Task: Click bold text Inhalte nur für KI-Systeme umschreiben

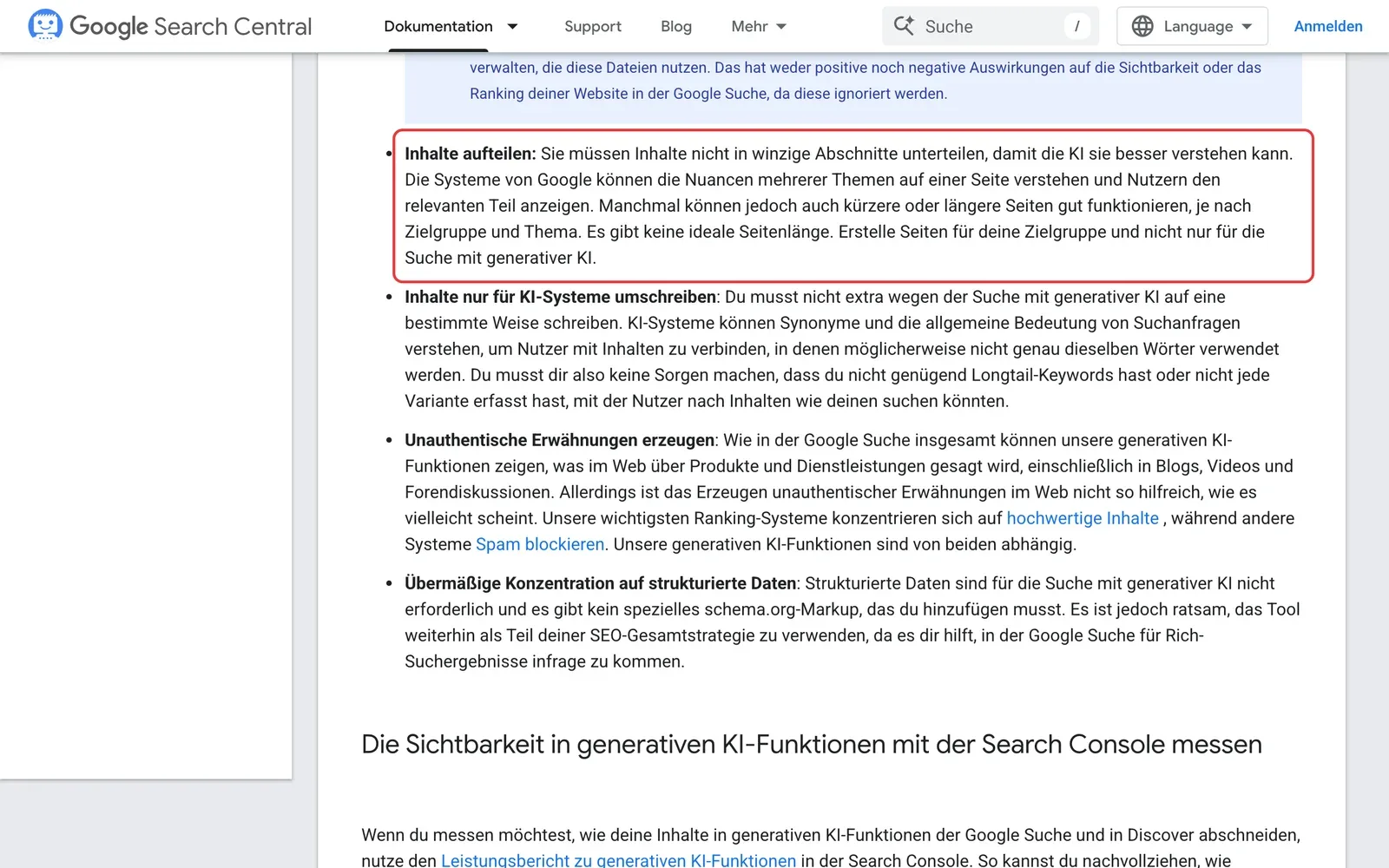Action: point(561,297)
